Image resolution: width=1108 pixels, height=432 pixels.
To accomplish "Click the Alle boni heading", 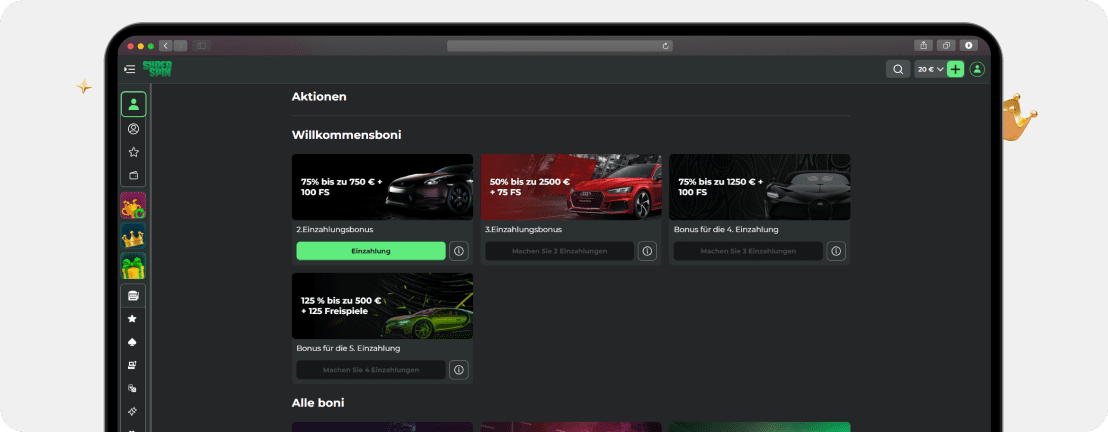I will pyautogui.click(x=318, y=403).
